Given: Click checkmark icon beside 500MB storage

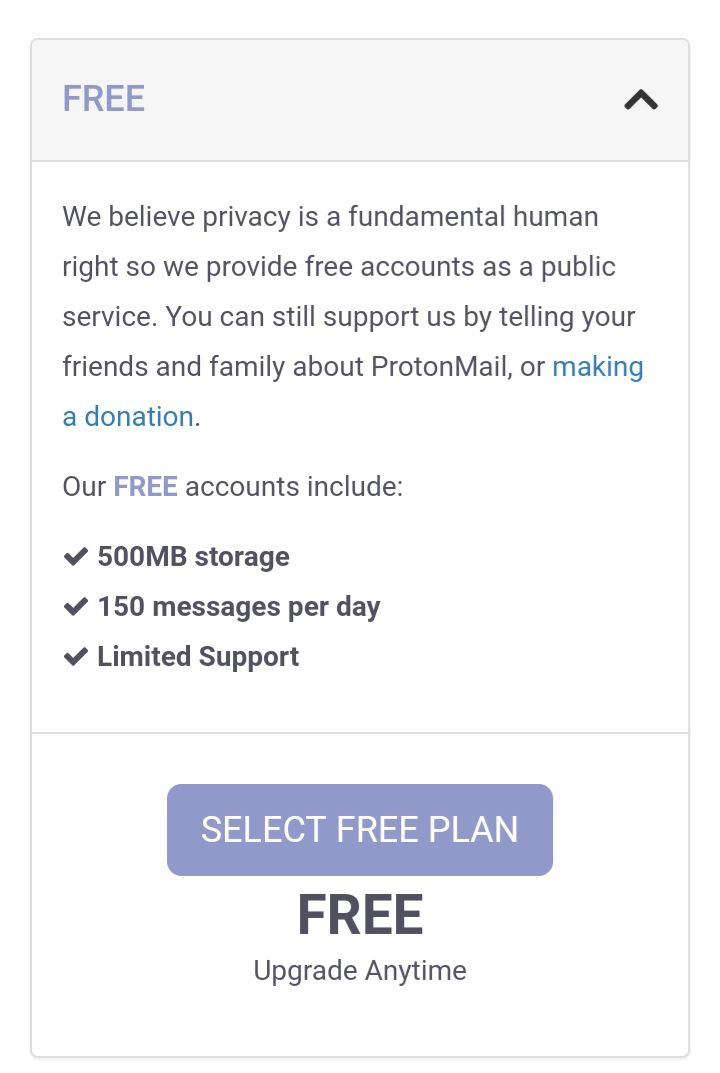Looking at the screenshot, I should coord(76,557).
